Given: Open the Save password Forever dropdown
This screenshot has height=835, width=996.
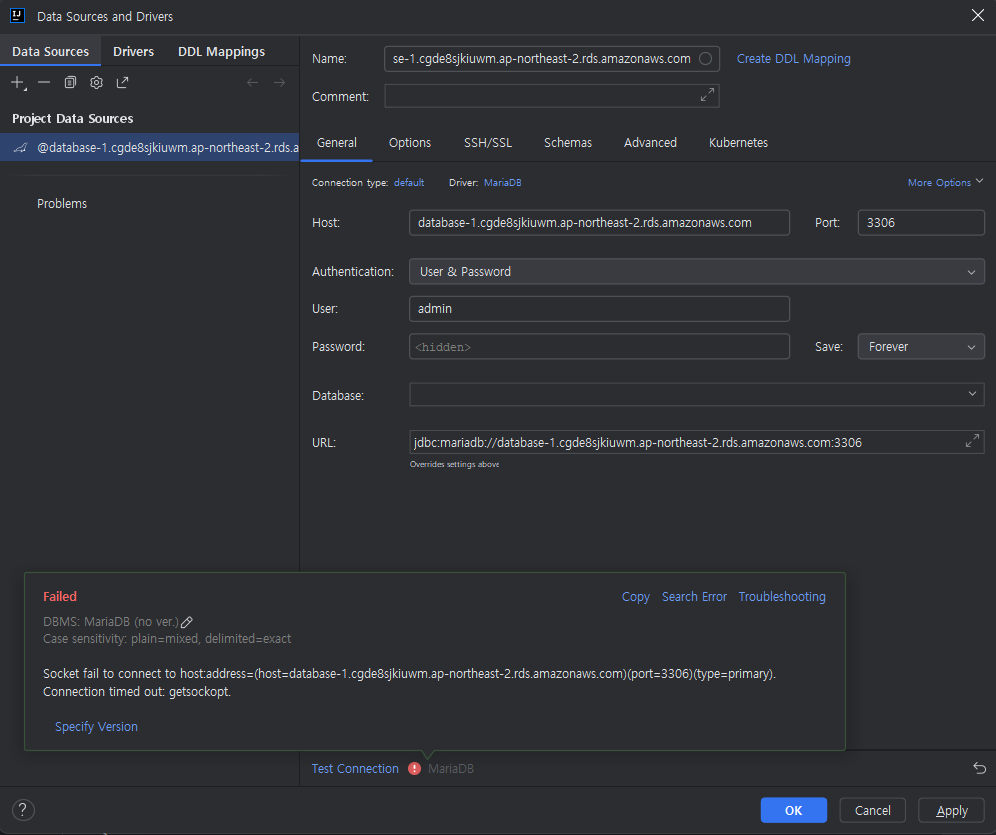Looking at the screenshot, I should (921, 347).
